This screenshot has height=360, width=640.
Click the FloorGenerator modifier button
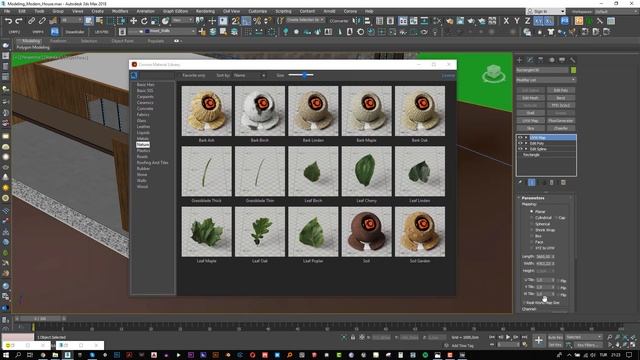coord(561,121)
